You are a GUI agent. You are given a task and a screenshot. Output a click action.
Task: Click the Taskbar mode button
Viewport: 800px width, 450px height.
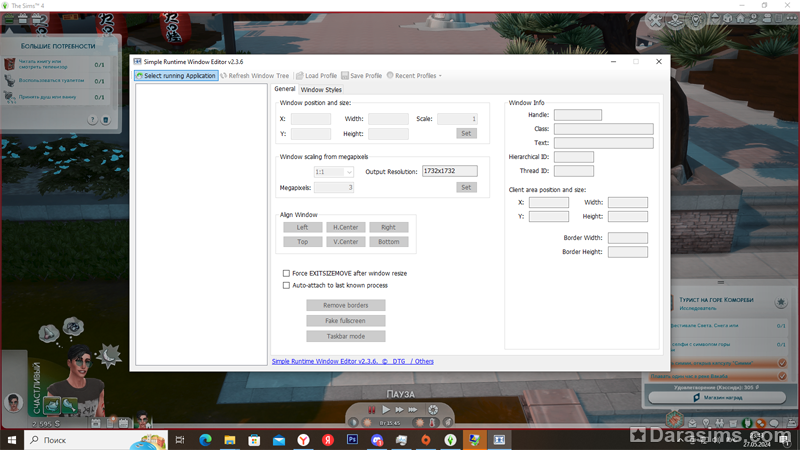(345, 336)
